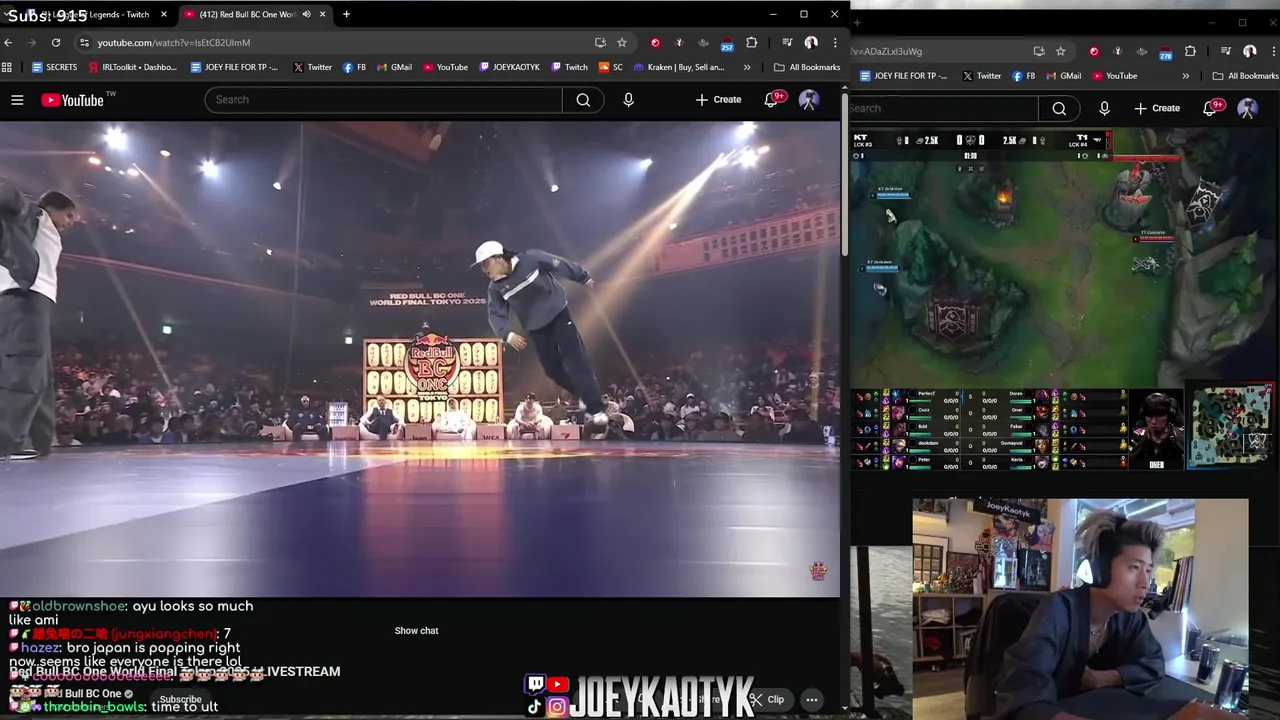Bookmark this page with star in left window
Screen dimensions: 1280x720
pyautogui.click(x=622, y=42)
